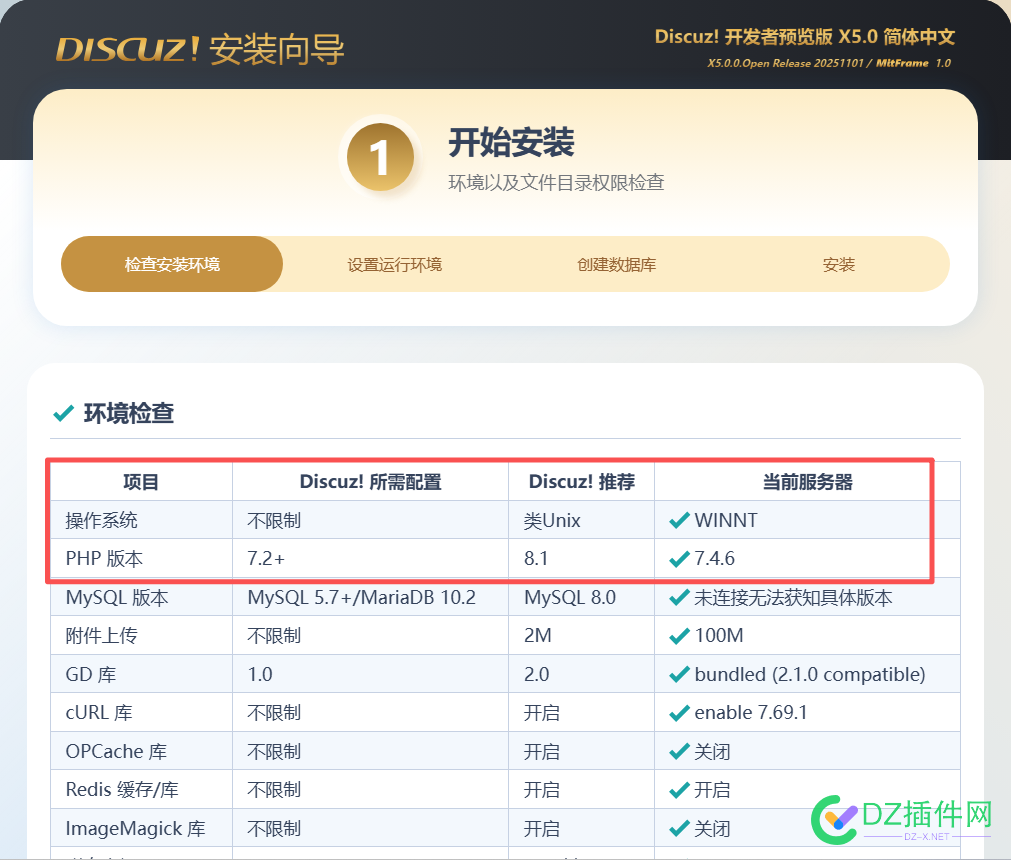The width and height of the screenshot is (1011, 860).
Task: Click the 安装向导 title text
Action: tap(277, 49)
